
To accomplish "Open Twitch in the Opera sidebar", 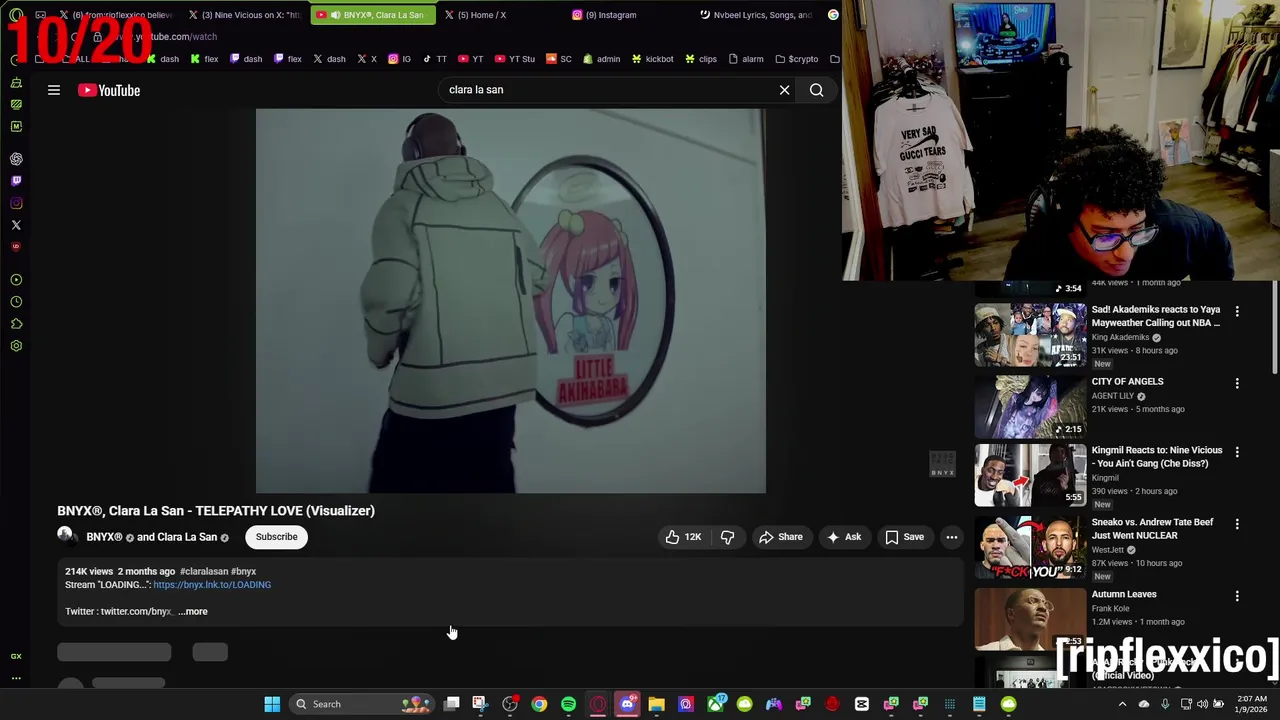I will click(16, 181).
